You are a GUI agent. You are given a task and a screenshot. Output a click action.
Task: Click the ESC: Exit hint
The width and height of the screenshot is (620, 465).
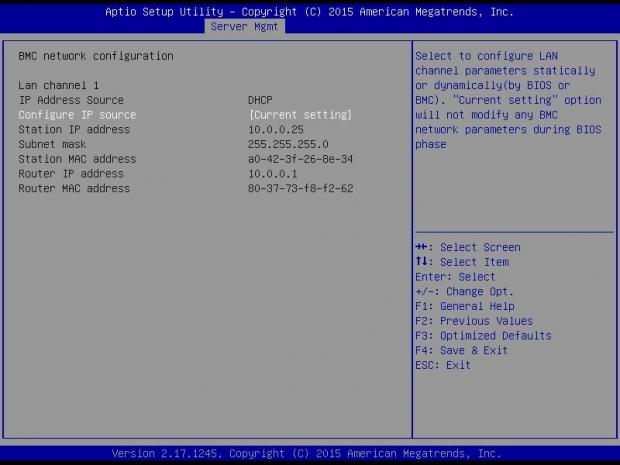click(x=443, y=365)
